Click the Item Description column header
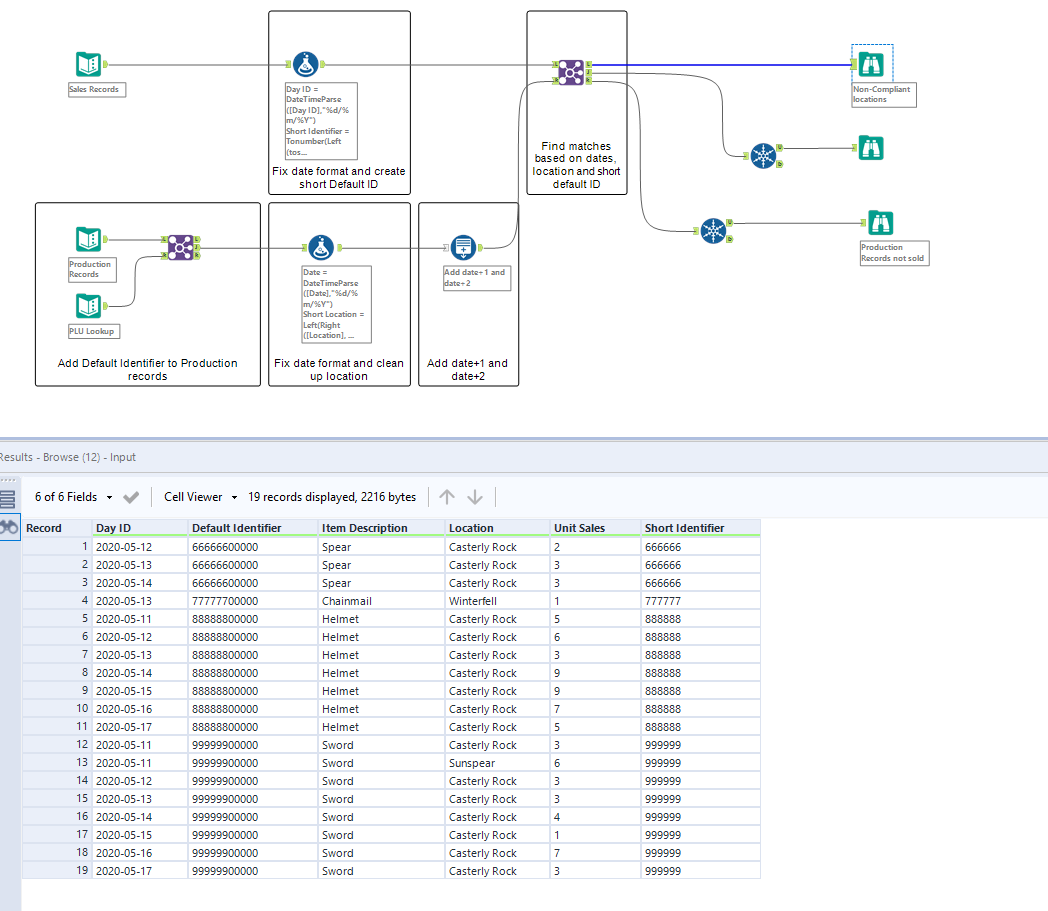Viewport: 1048px width, 911px height. [x=365, y=528]
